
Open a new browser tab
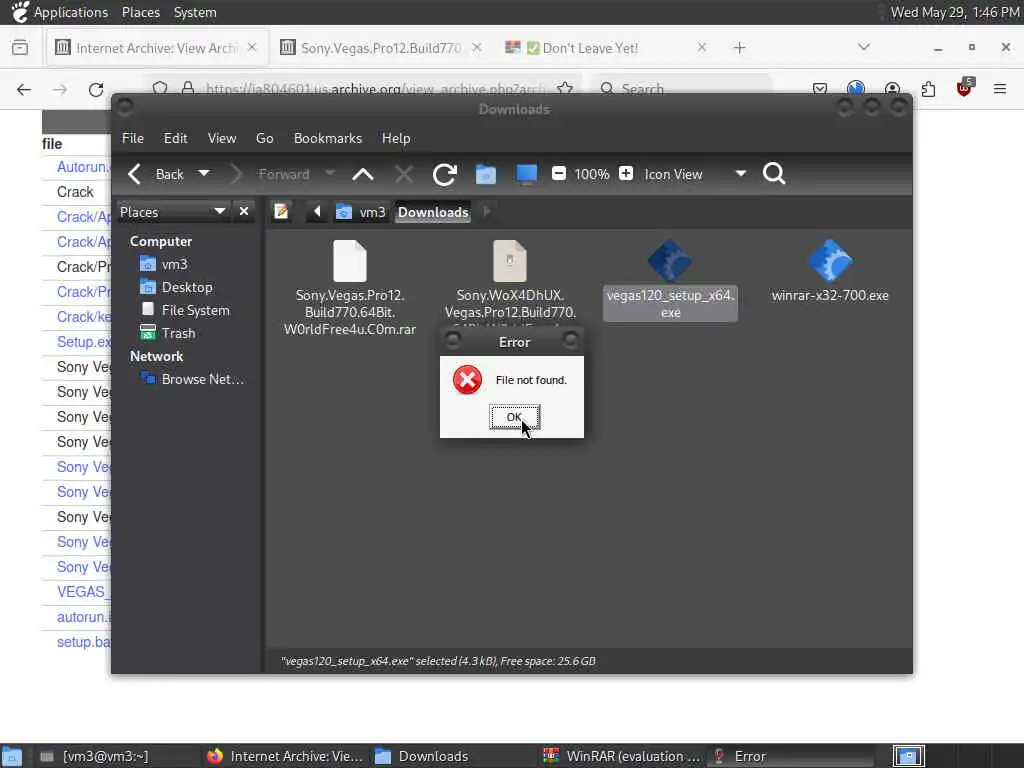[x=739, y=48]
